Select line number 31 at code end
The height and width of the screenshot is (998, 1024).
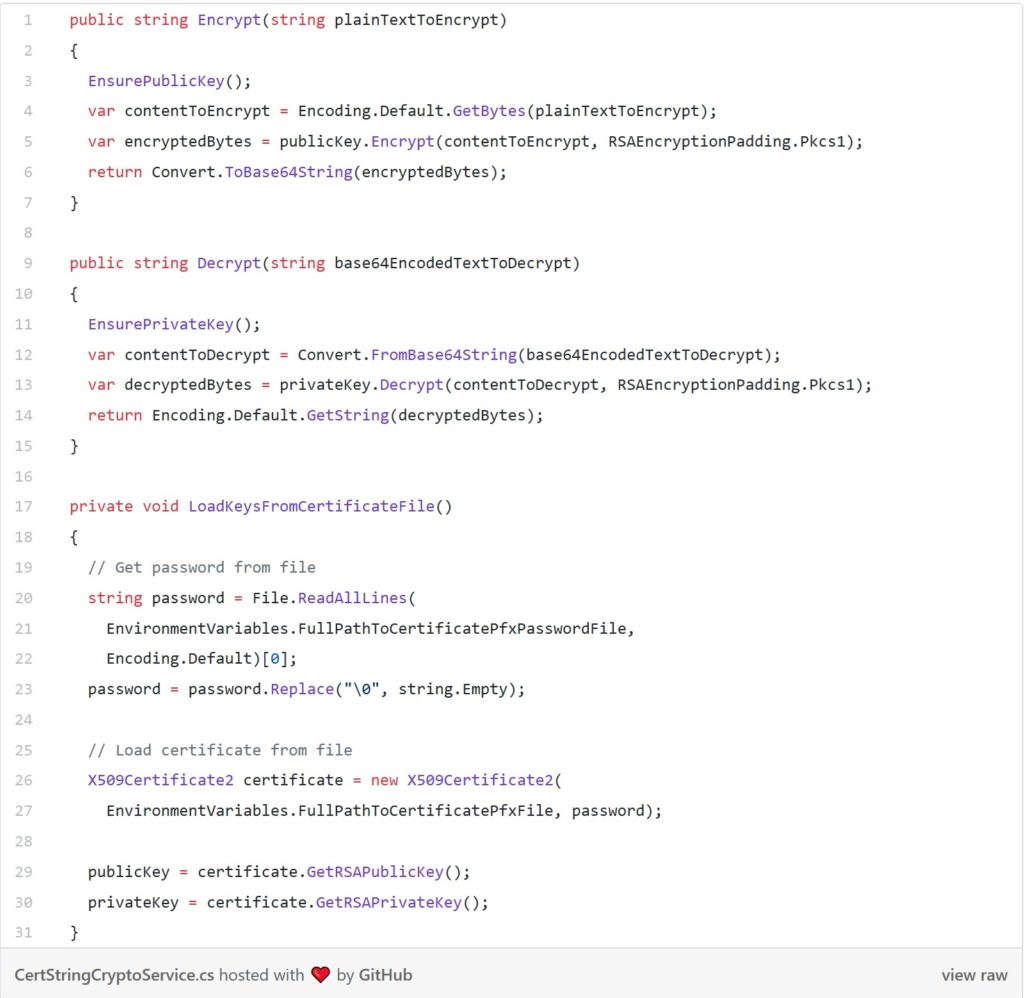tap(25, 932)
